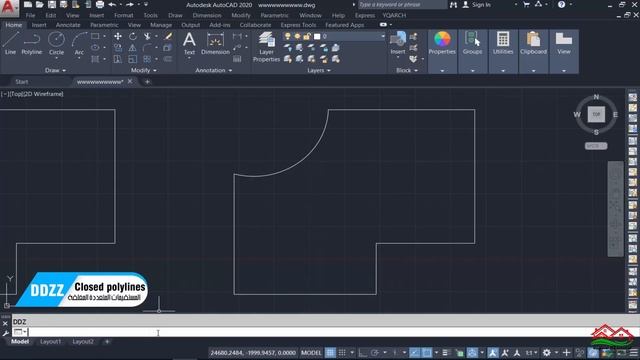Click the Sign In button
The image size is (640, 360).
click(x=477, y=4)
